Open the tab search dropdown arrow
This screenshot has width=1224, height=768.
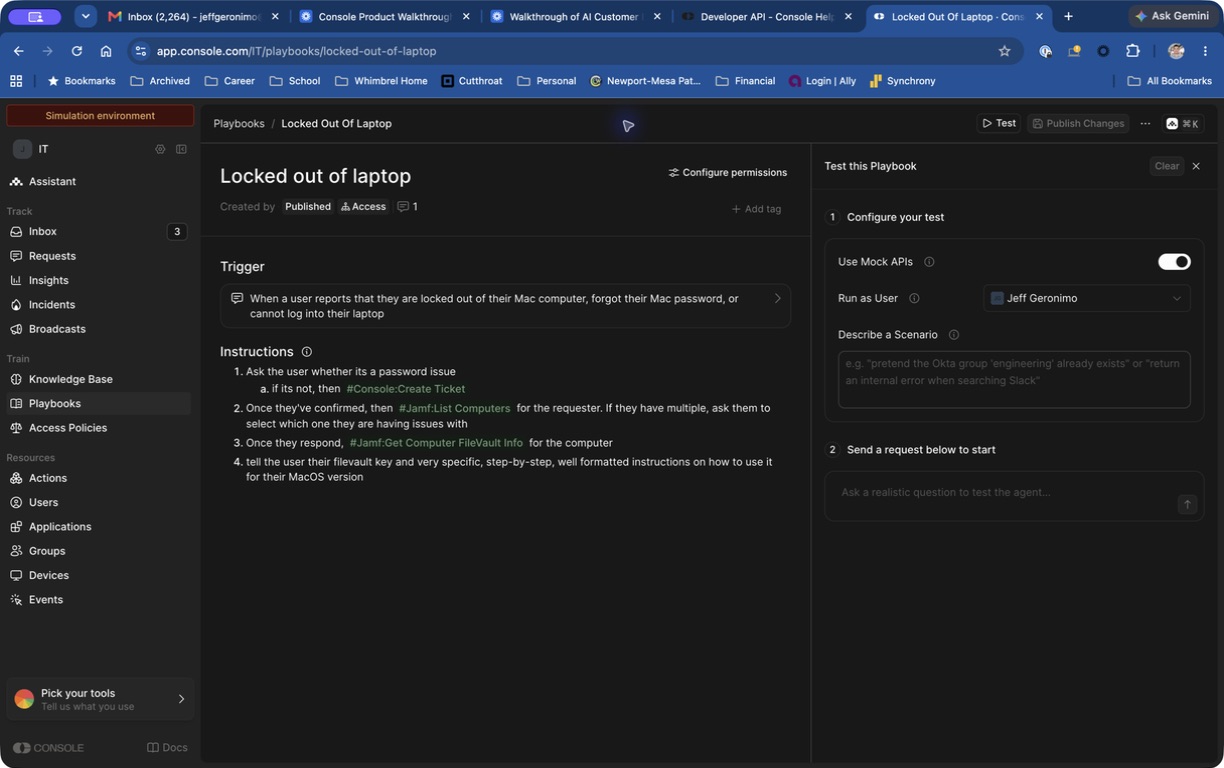click(x=86, y=17)
